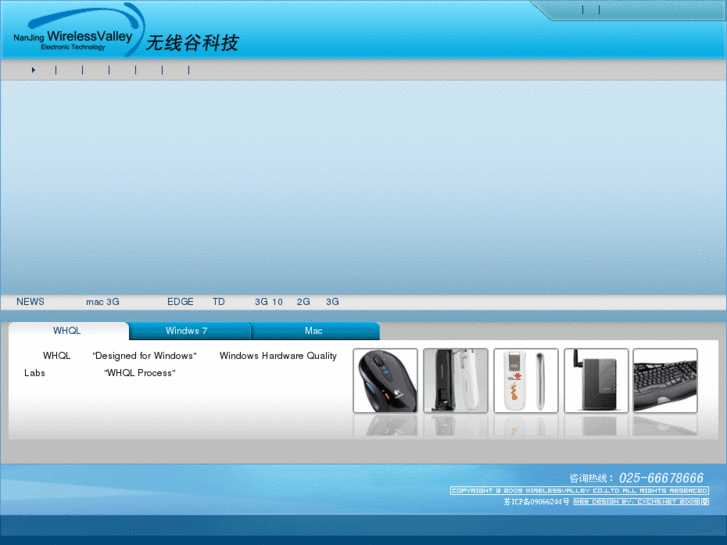Switch to the Mac tab
The height and width of the screenshot is (545, 727).
point(314,331)
